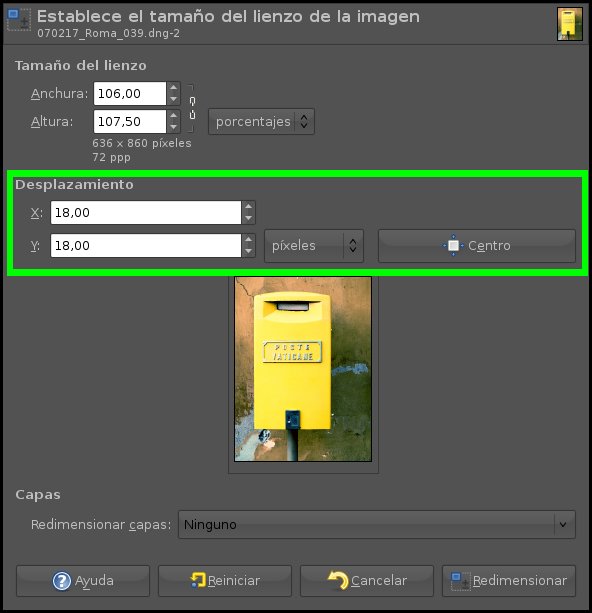Screen dimensions: 592x613
Task: Click the X offset input field
Action: click(x=146, y=213)
